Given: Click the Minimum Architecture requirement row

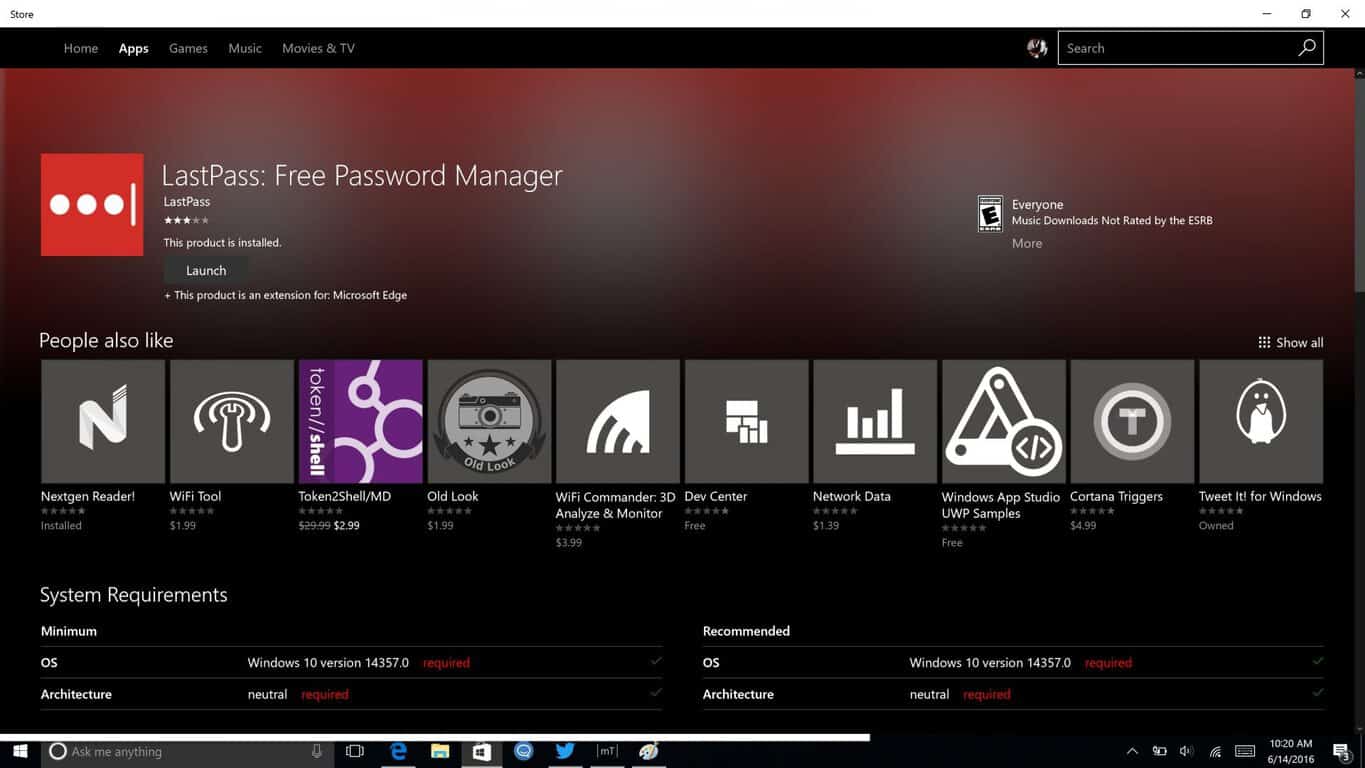Looking at the screenshot, I should click(351, 694).
